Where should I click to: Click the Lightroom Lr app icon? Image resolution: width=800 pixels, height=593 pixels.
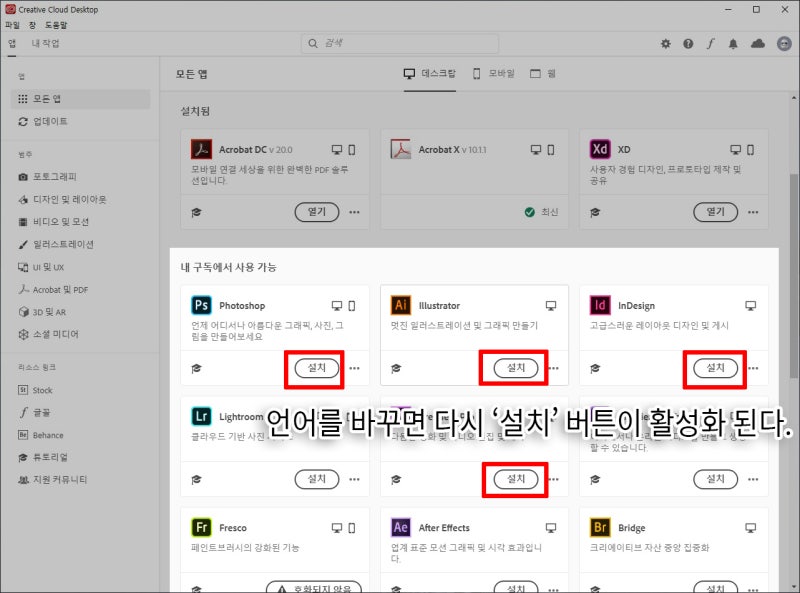coord(202,416)
